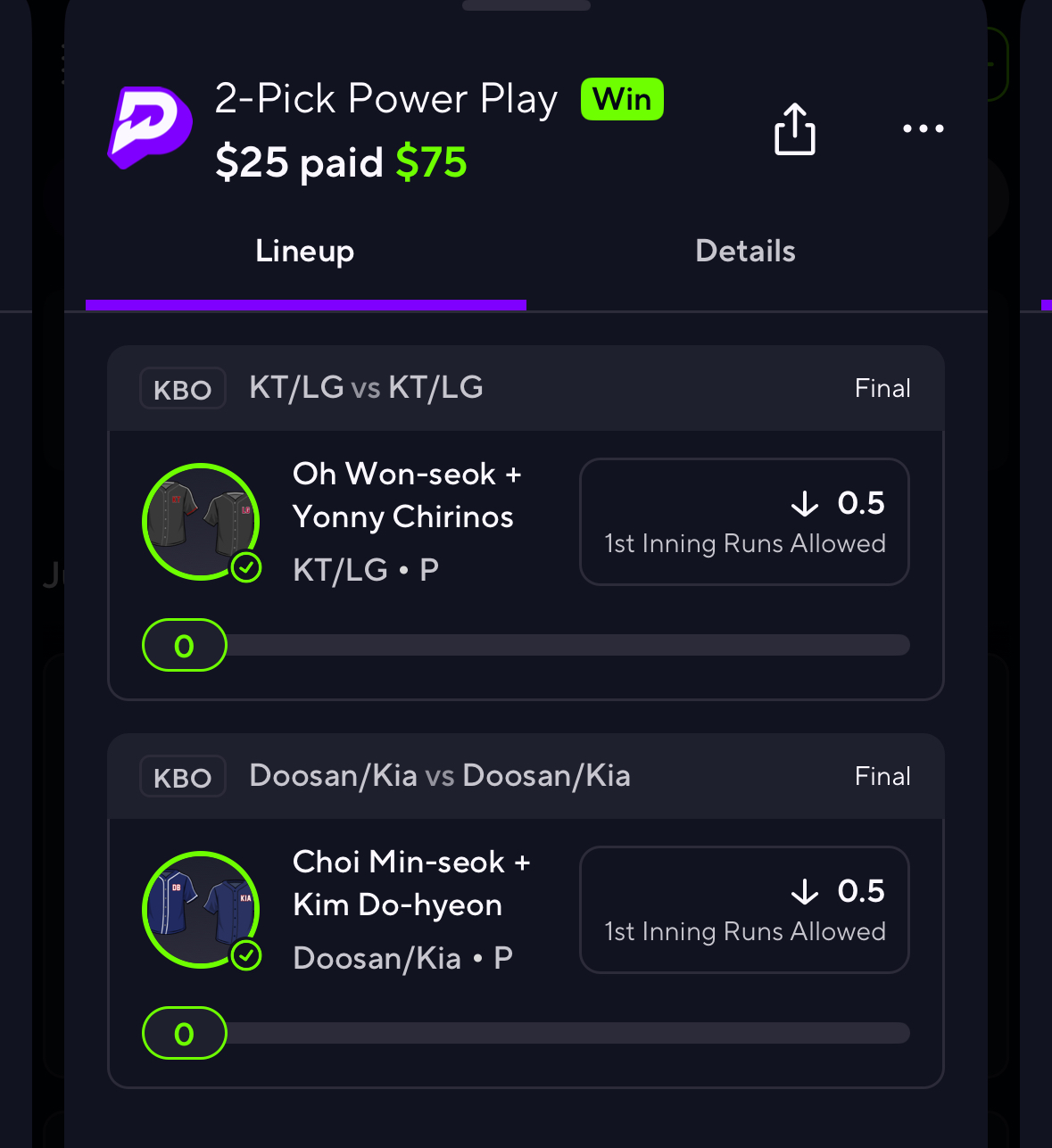The image size is (1052, 1148).
Task: Tap Choi Min-seok 1st Inning Runs Allowed box
Action: pos(744,910)
